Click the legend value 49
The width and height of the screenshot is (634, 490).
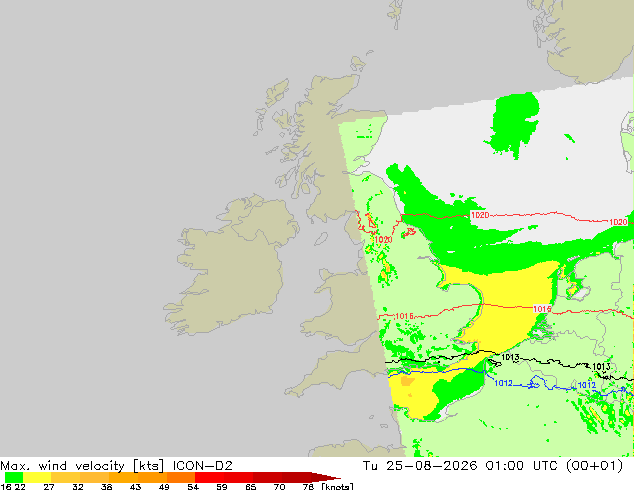point(164,487)
